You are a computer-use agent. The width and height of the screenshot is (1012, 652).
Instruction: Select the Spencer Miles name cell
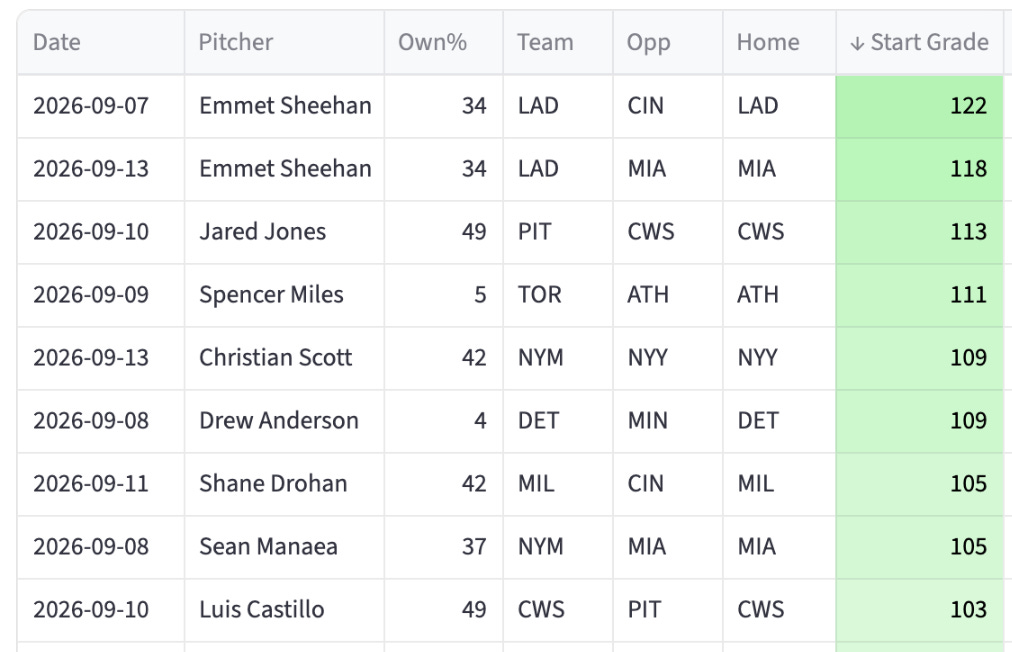click(x=284, y=295)
